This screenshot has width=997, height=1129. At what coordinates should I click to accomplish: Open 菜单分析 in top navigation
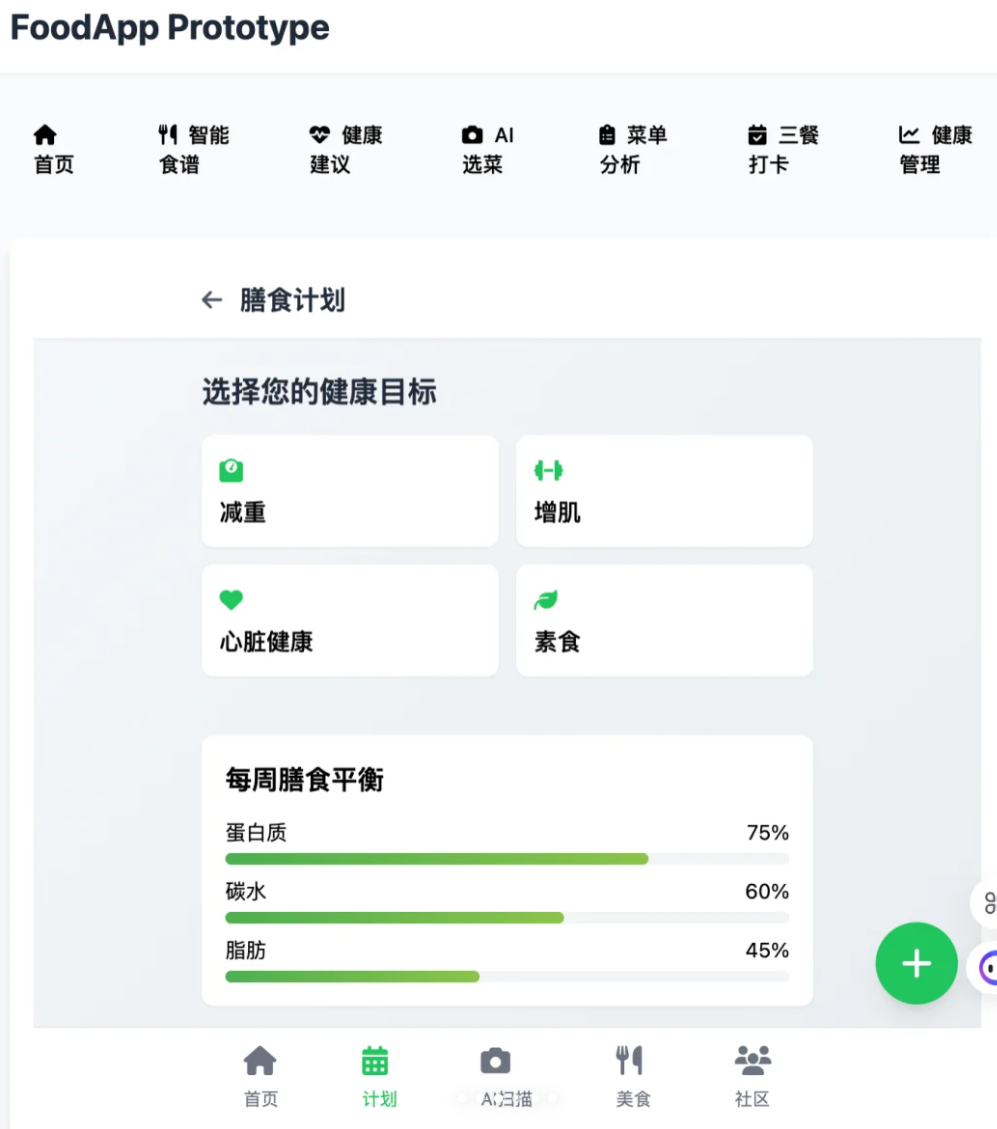(632, 150)
